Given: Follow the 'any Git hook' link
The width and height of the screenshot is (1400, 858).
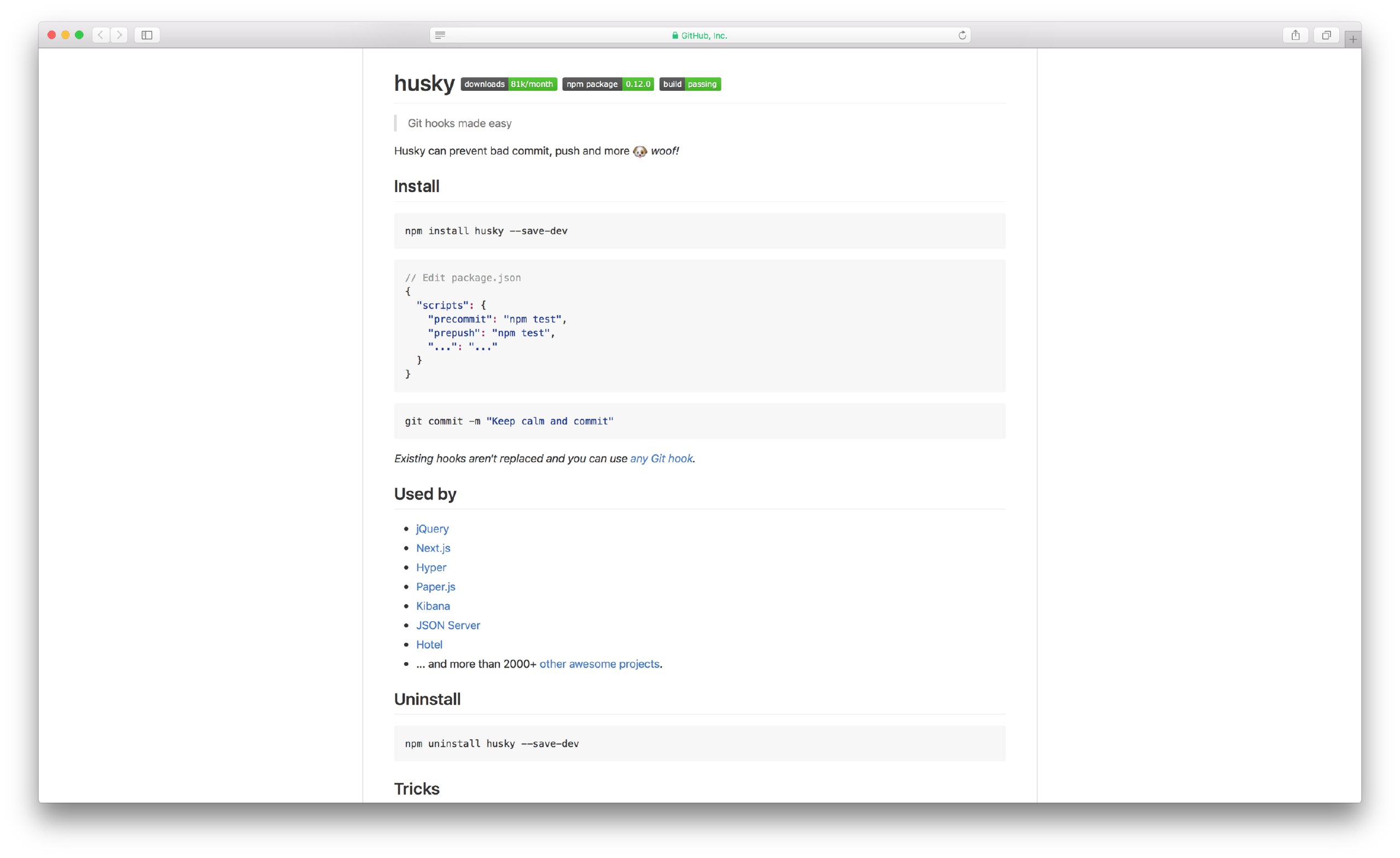Looking at the screenshot, I should pyautogui.click(x=661, y=459).
